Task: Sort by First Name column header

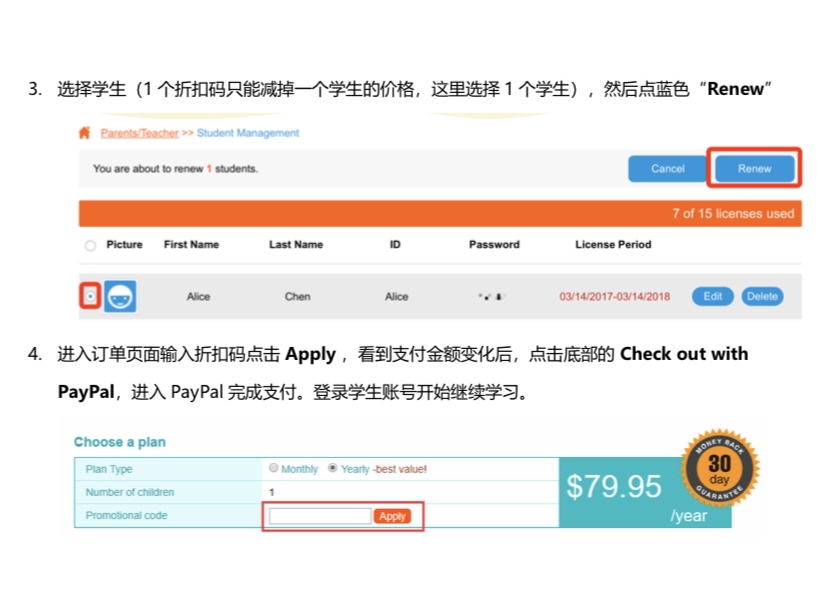Action: point(191,245)
